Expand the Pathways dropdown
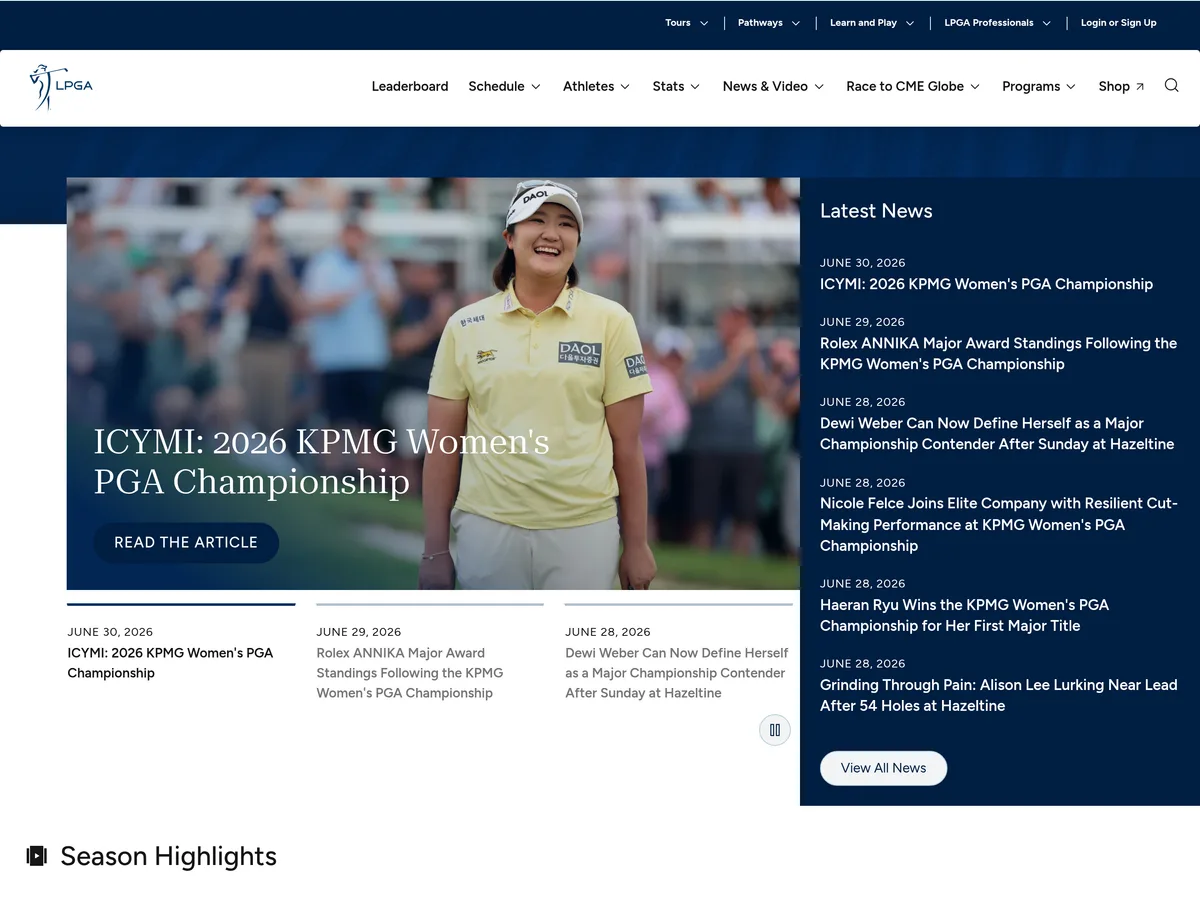 769,23
